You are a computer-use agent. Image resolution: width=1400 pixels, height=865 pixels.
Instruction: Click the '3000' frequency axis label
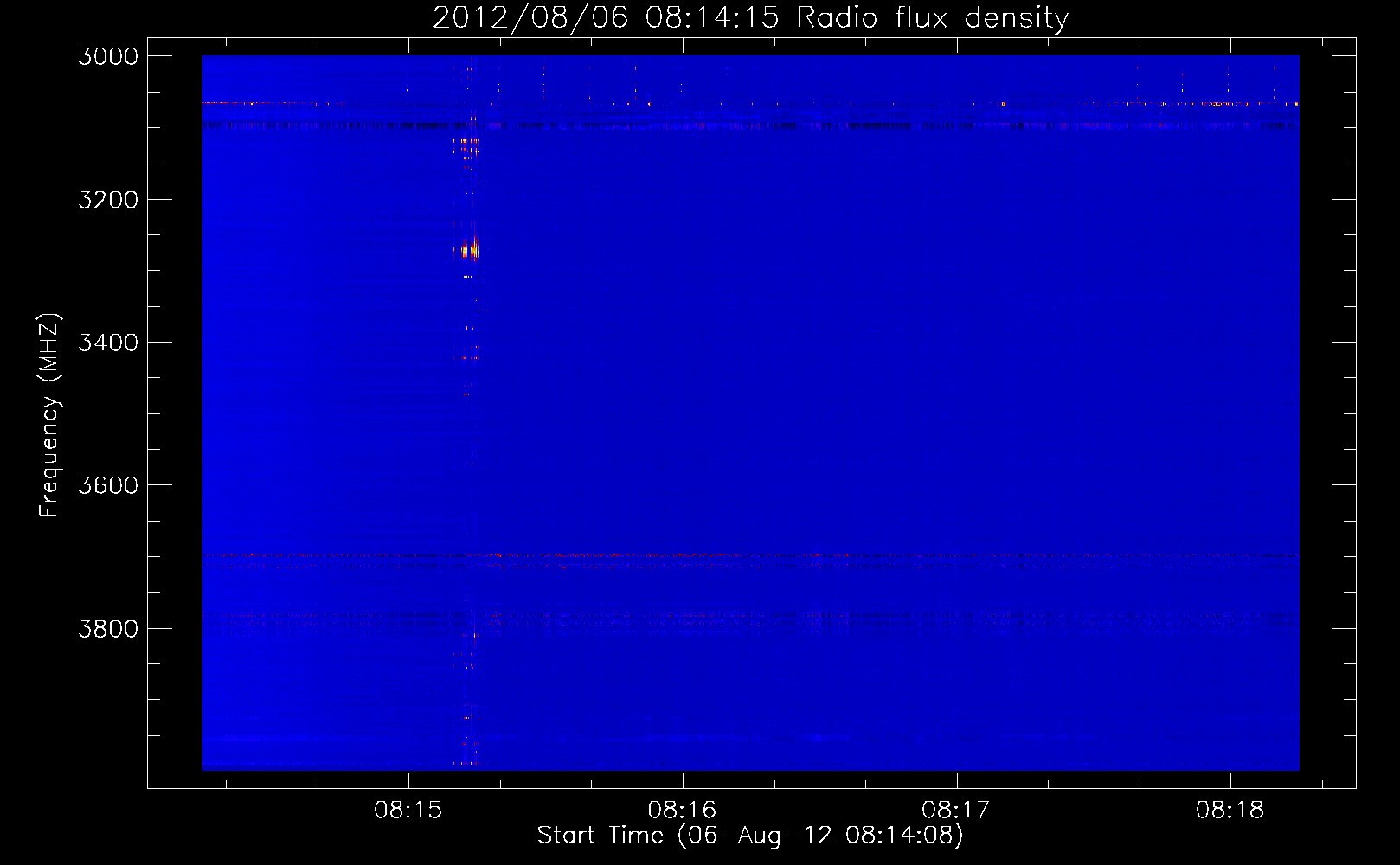click(108, 56)
